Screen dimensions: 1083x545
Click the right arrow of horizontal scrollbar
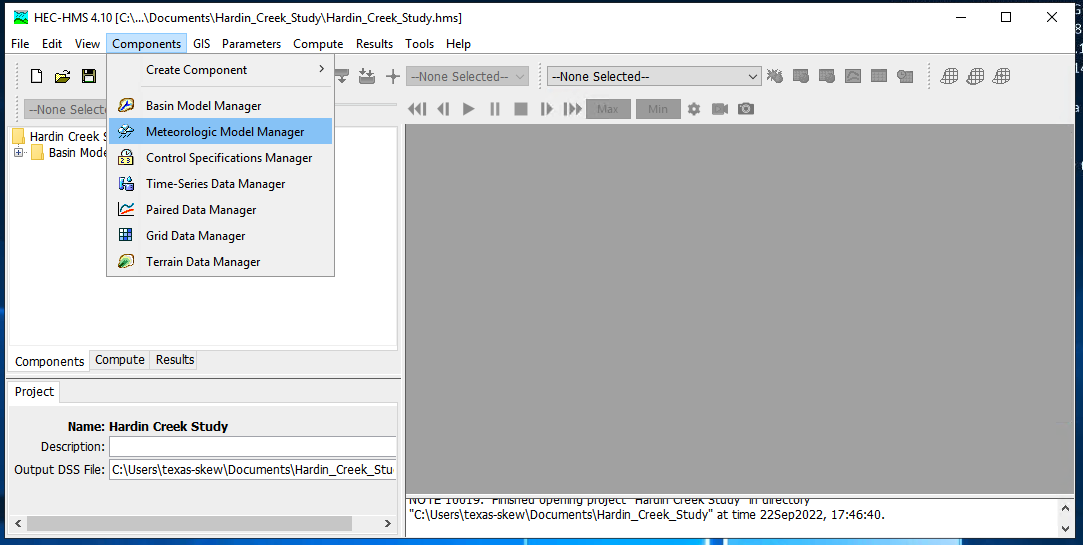[387, 524]
